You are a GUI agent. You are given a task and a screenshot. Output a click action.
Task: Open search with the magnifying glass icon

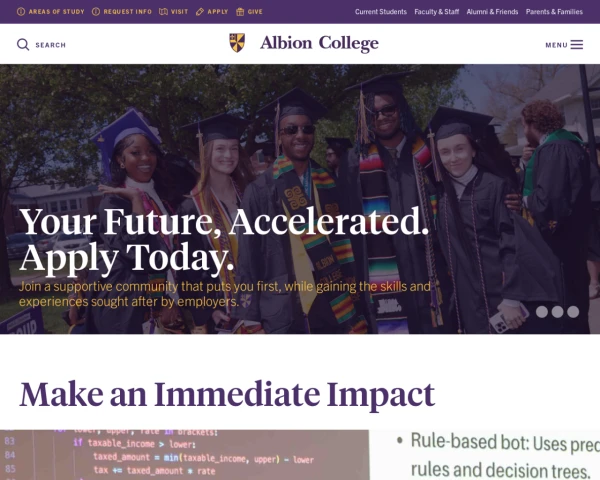point(23,45)
